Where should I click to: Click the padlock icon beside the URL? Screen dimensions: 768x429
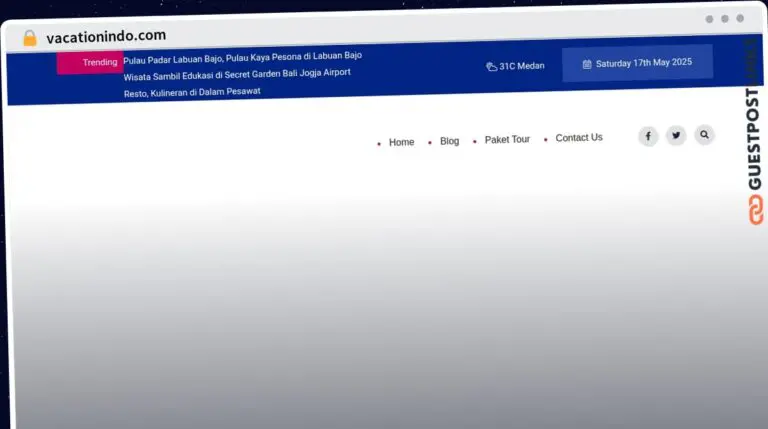(30, 38)
